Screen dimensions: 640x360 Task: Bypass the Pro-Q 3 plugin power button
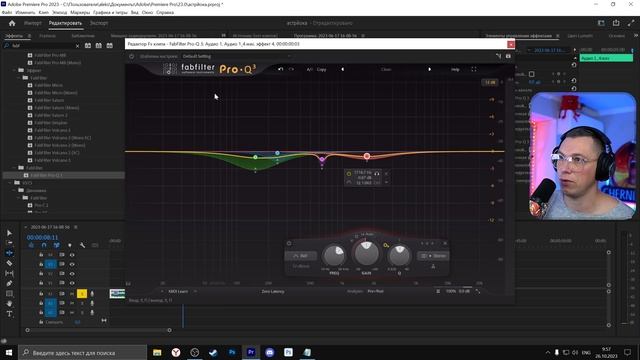132,56
